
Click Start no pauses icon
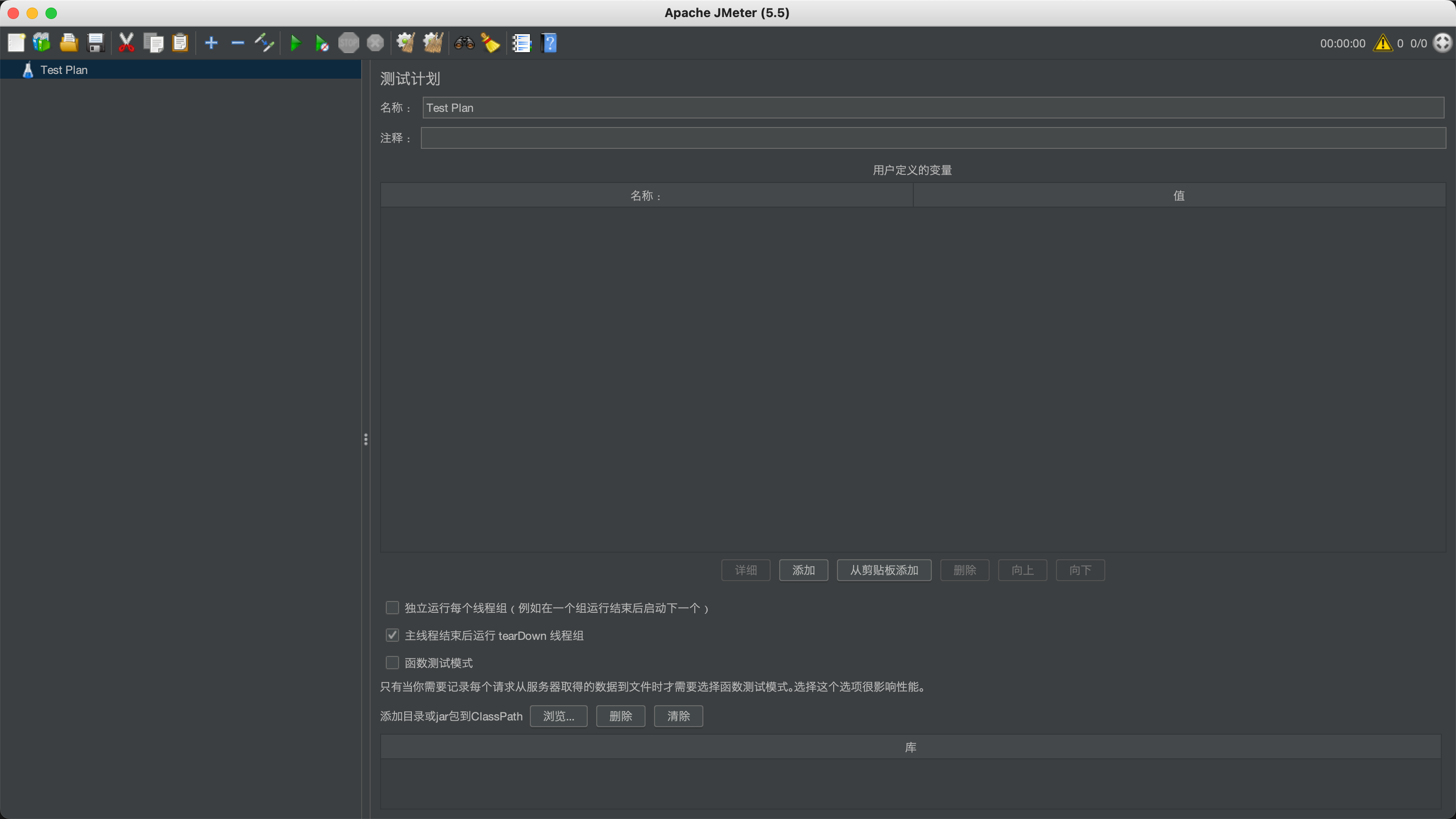[x=322, y=43]
